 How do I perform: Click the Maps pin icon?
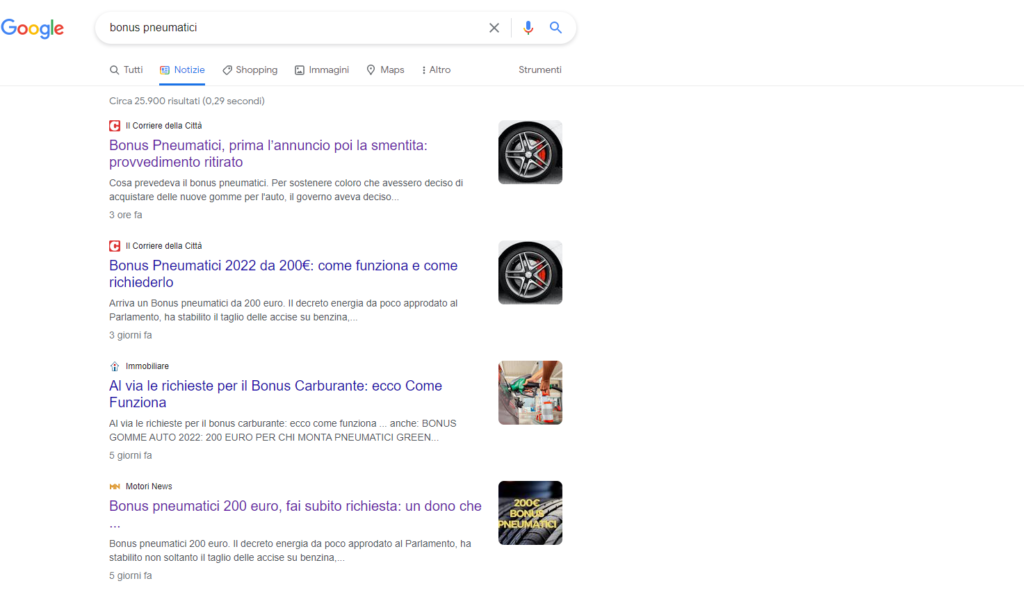(371, 69)
